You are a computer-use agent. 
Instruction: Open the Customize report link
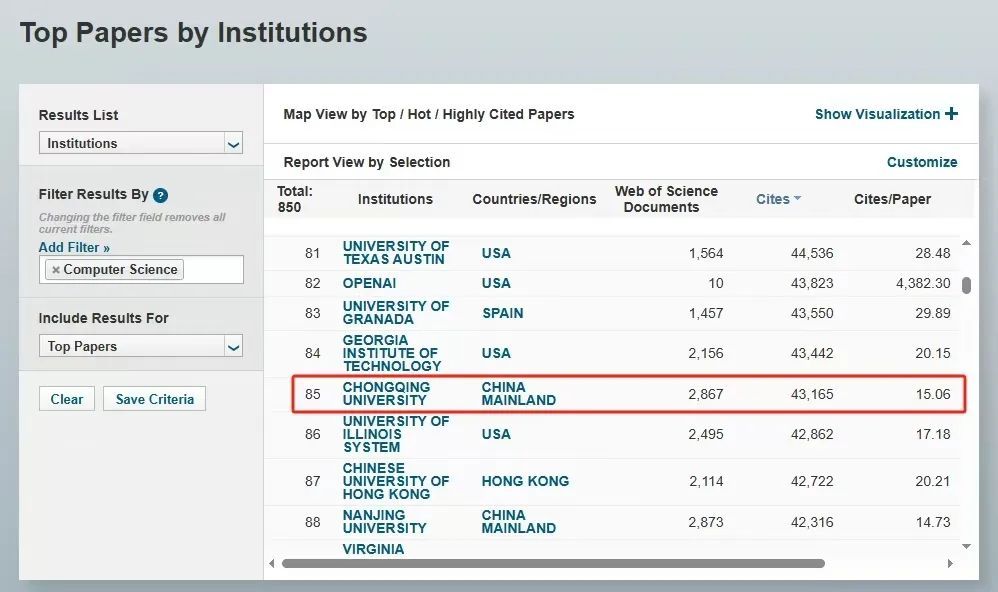click(x=921, y=162)
